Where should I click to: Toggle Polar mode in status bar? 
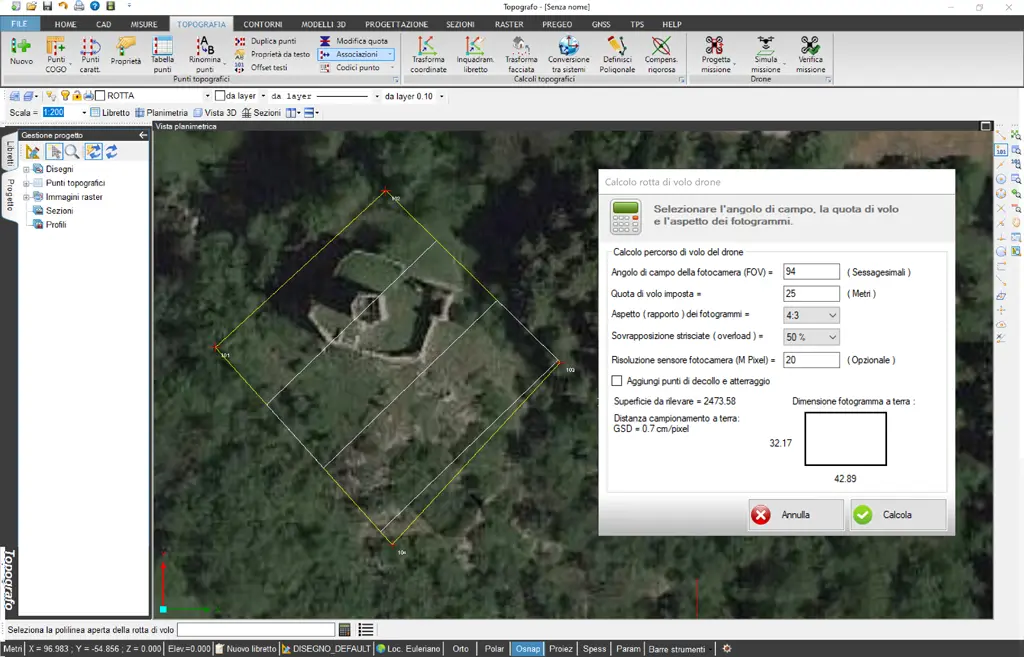click(x=494, y=649)
